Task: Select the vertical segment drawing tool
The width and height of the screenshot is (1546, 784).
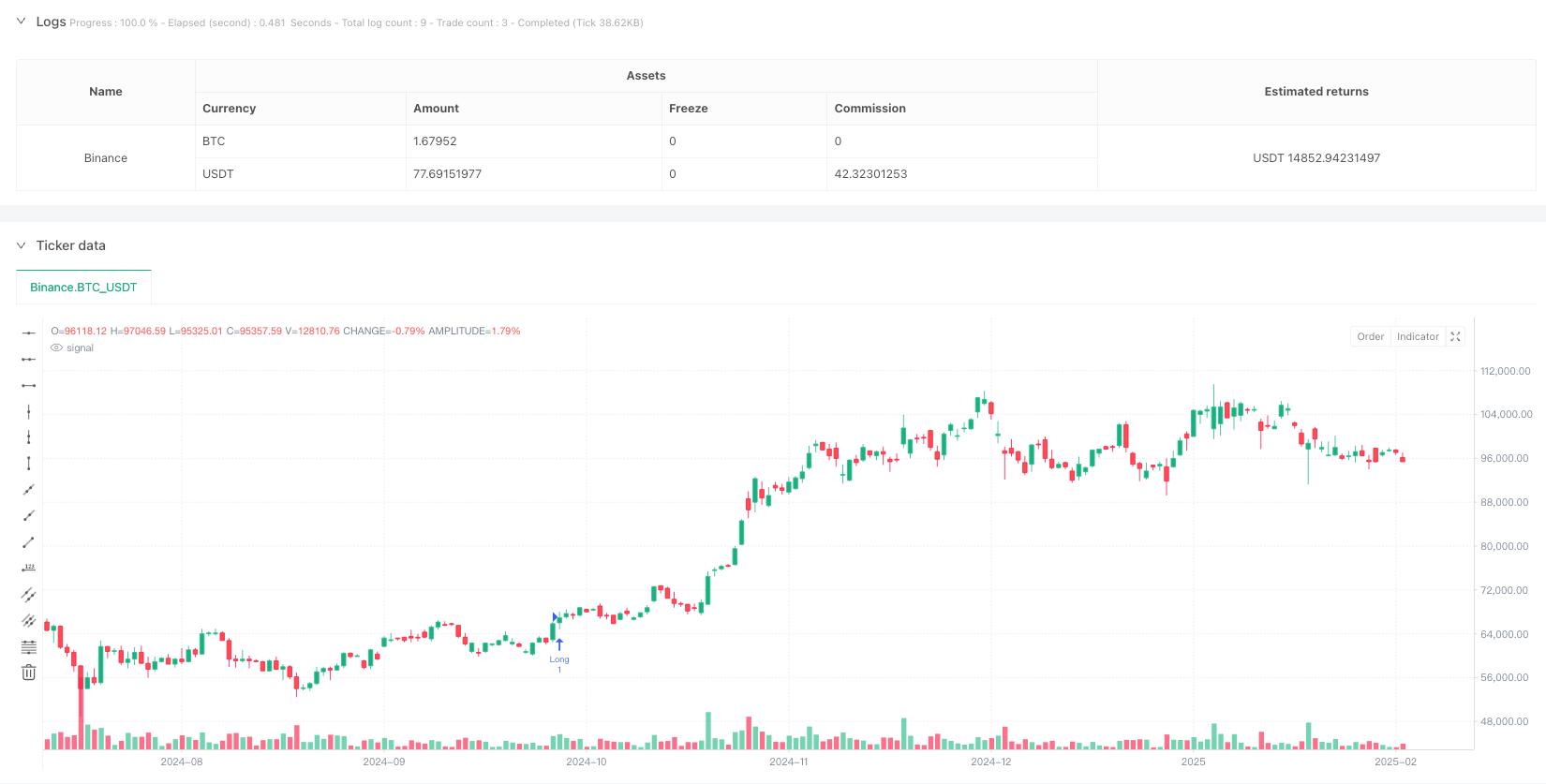Action: [x=29, y=463]
